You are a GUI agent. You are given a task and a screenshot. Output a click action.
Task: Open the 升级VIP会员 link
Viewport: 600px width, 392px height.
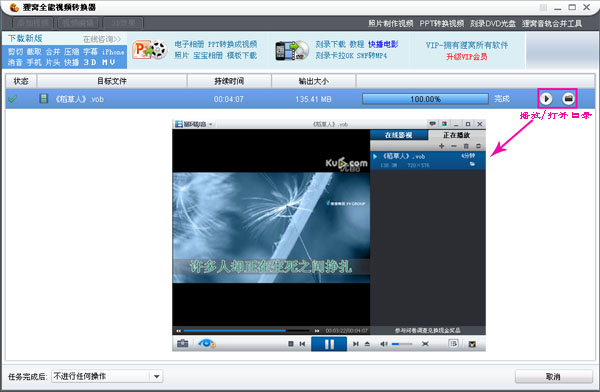click(467, 57)
